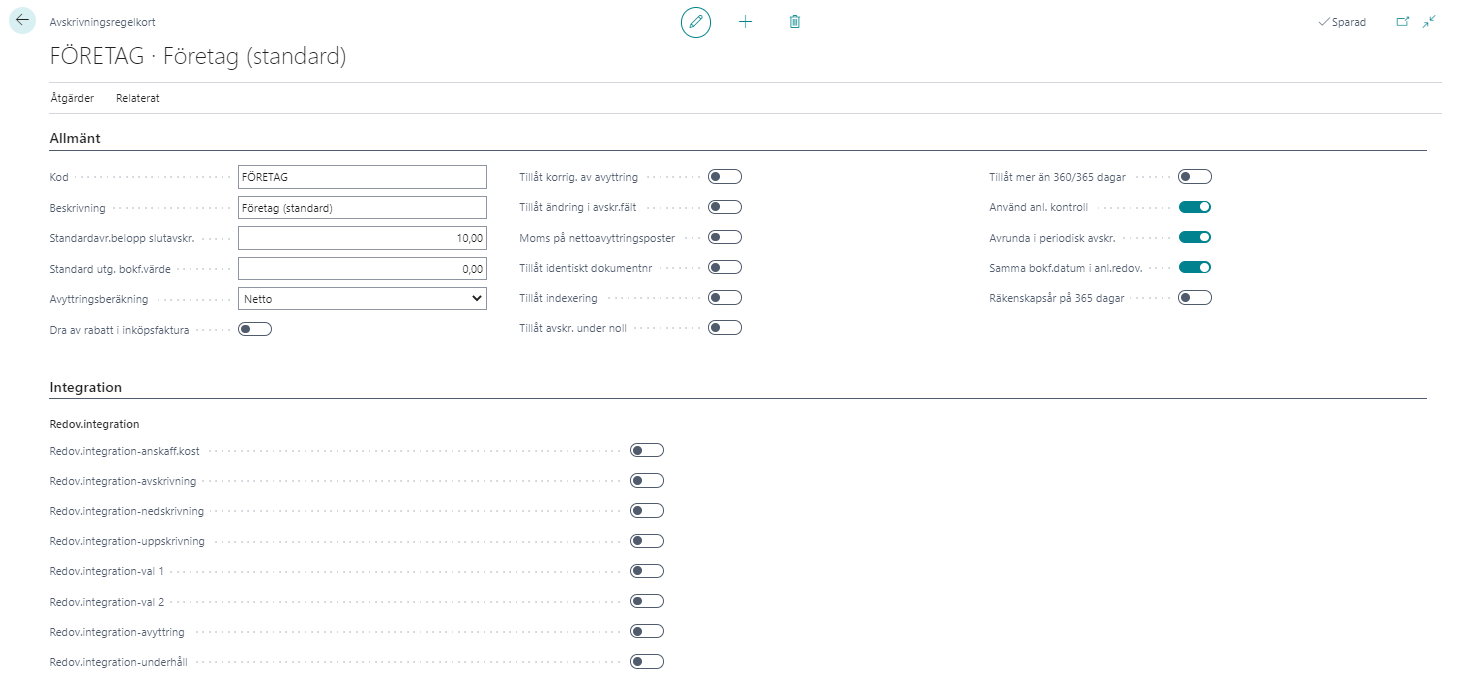The height and width of the screenshot is (694, 1479).
Task: Click the Standardavr.belopp slutavskr. field
Action: [x=362, y=238]
